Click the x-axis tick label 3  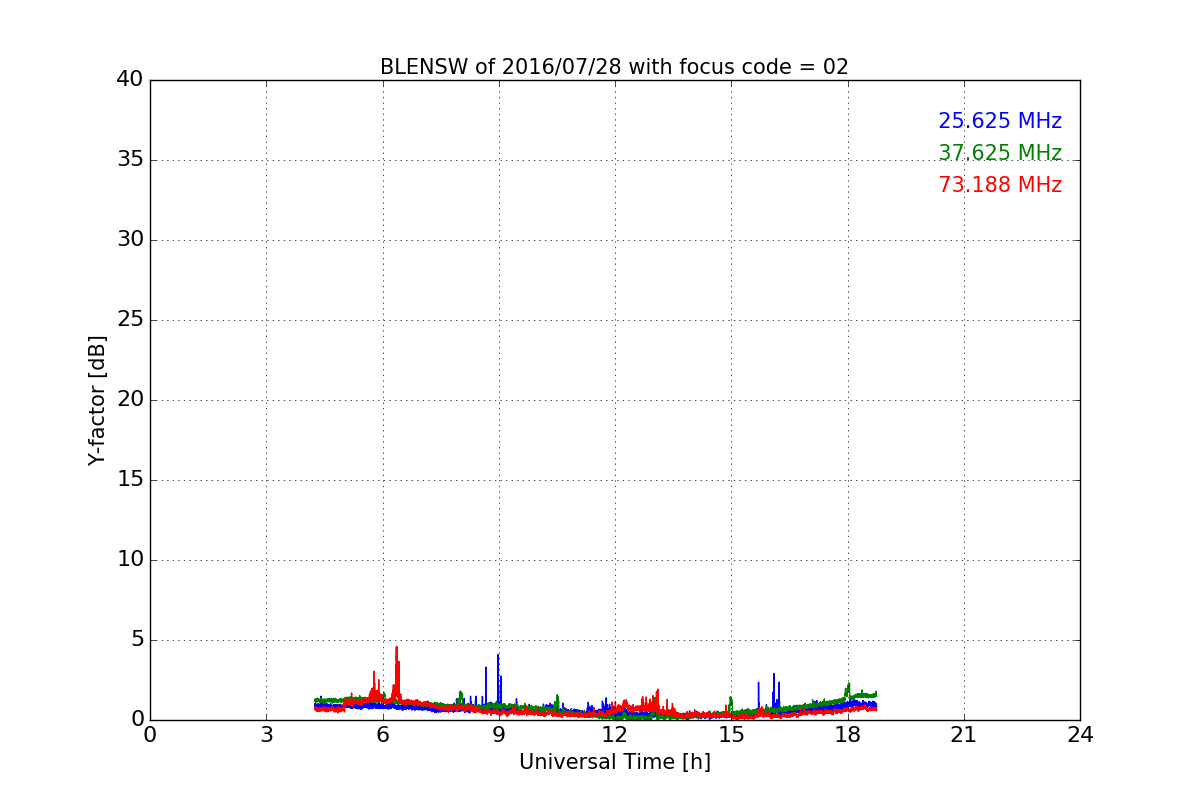point(266,735)
